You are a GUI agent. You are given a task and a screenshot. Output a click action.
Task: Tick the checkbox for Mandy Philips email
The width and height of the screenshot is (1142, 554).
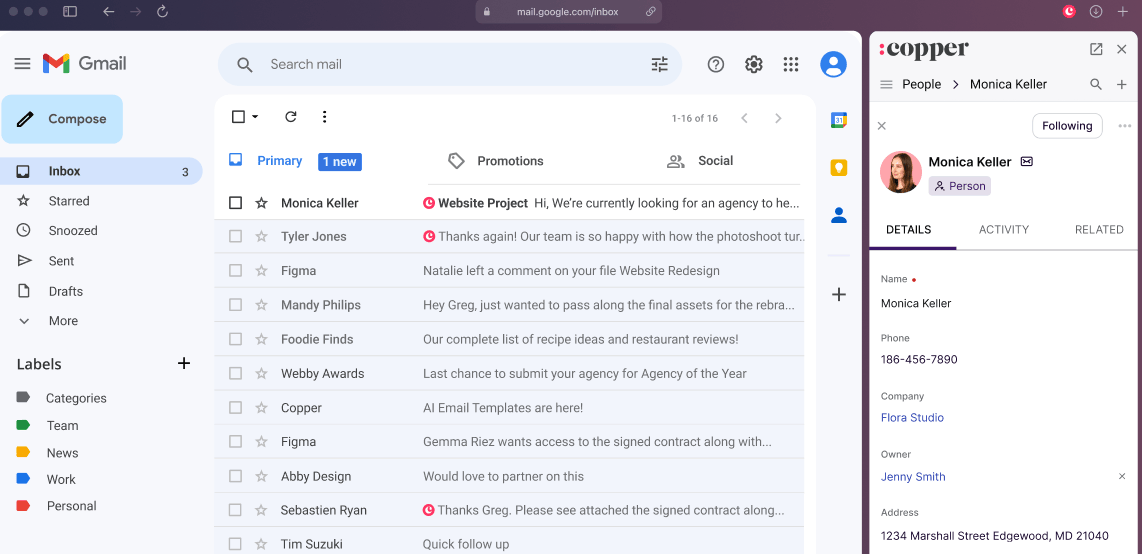pyautogui.click(x=236, y=305)
